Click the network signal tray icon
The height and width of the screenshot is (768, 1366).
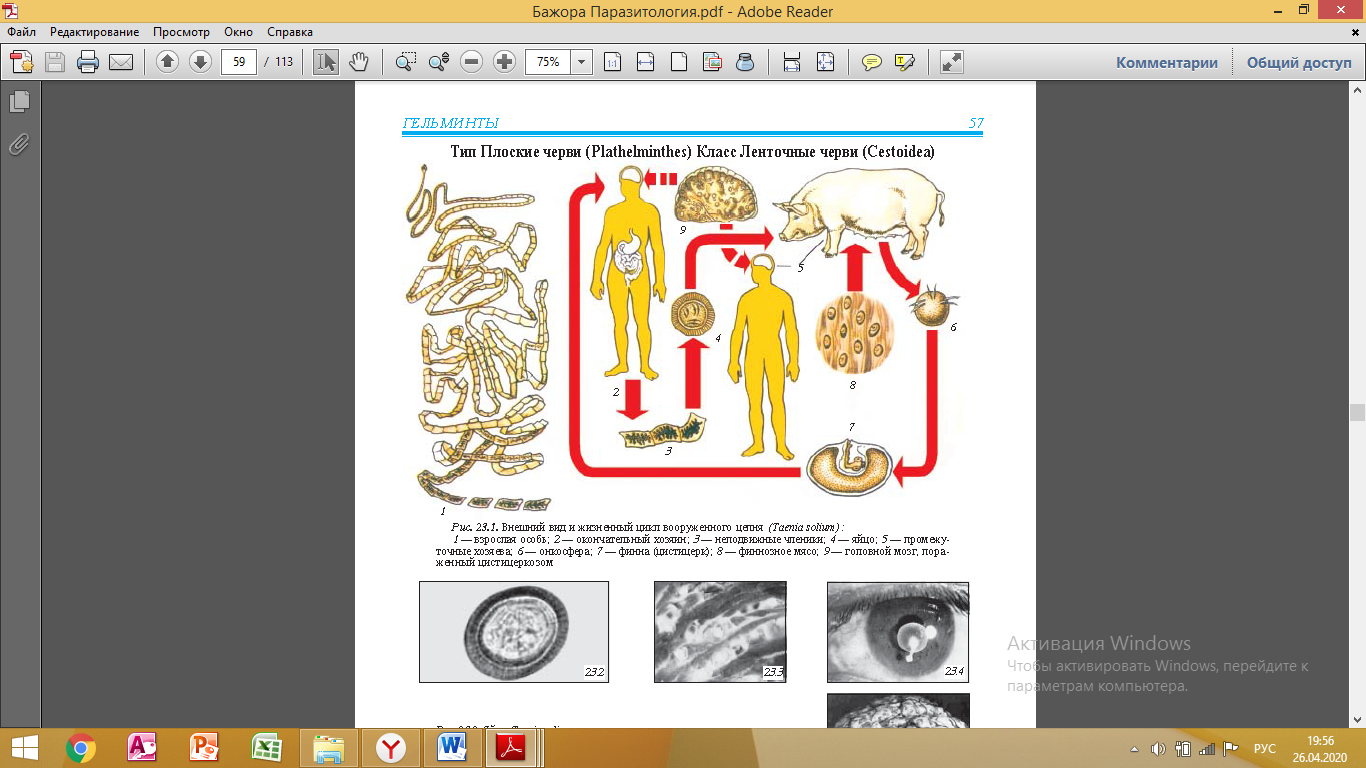(x=1207, y=749)
